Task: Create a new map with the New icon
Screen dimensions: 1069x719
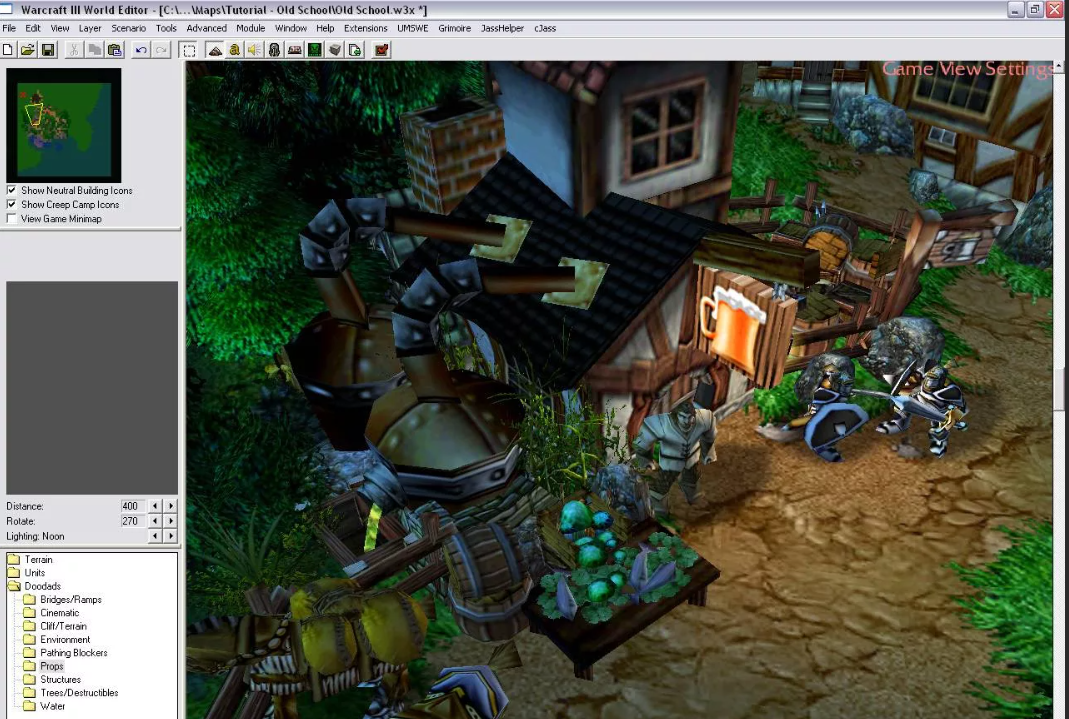Action: (x=7, y=50)
